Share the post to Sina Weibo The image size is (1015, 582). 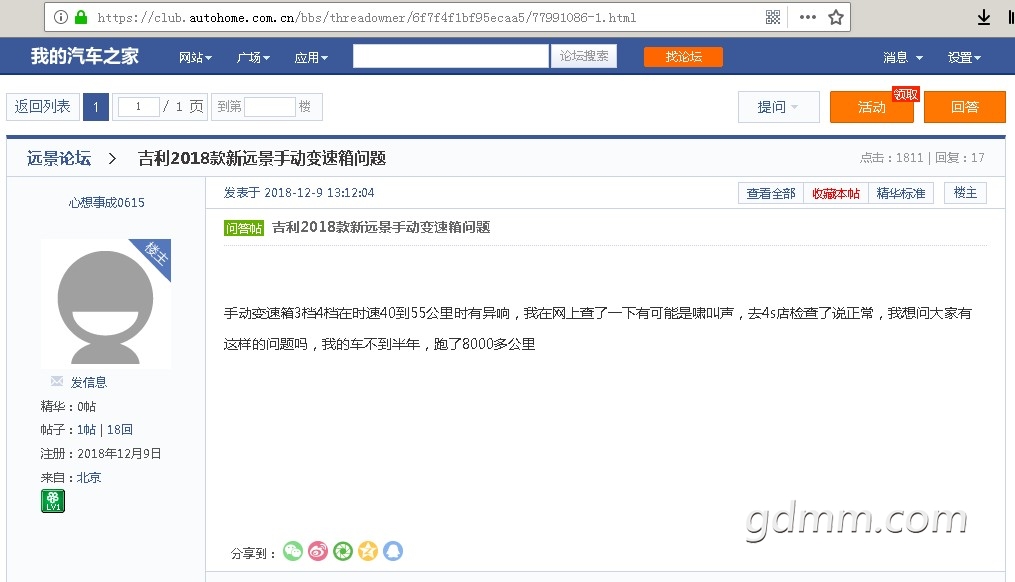click(x=318, y=551)
